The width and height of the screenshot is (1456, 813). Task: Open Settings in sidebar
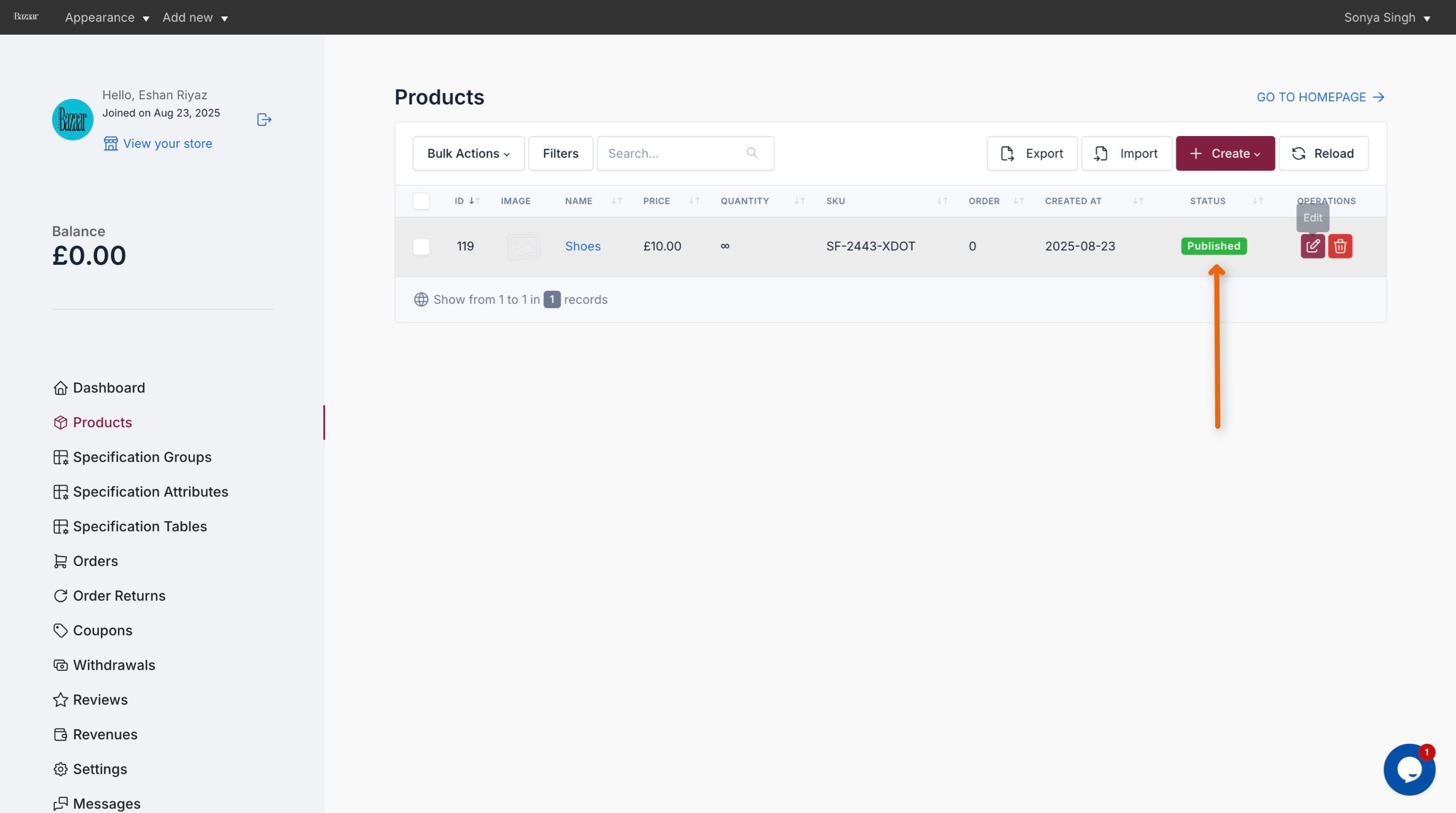tap(90, 769)
